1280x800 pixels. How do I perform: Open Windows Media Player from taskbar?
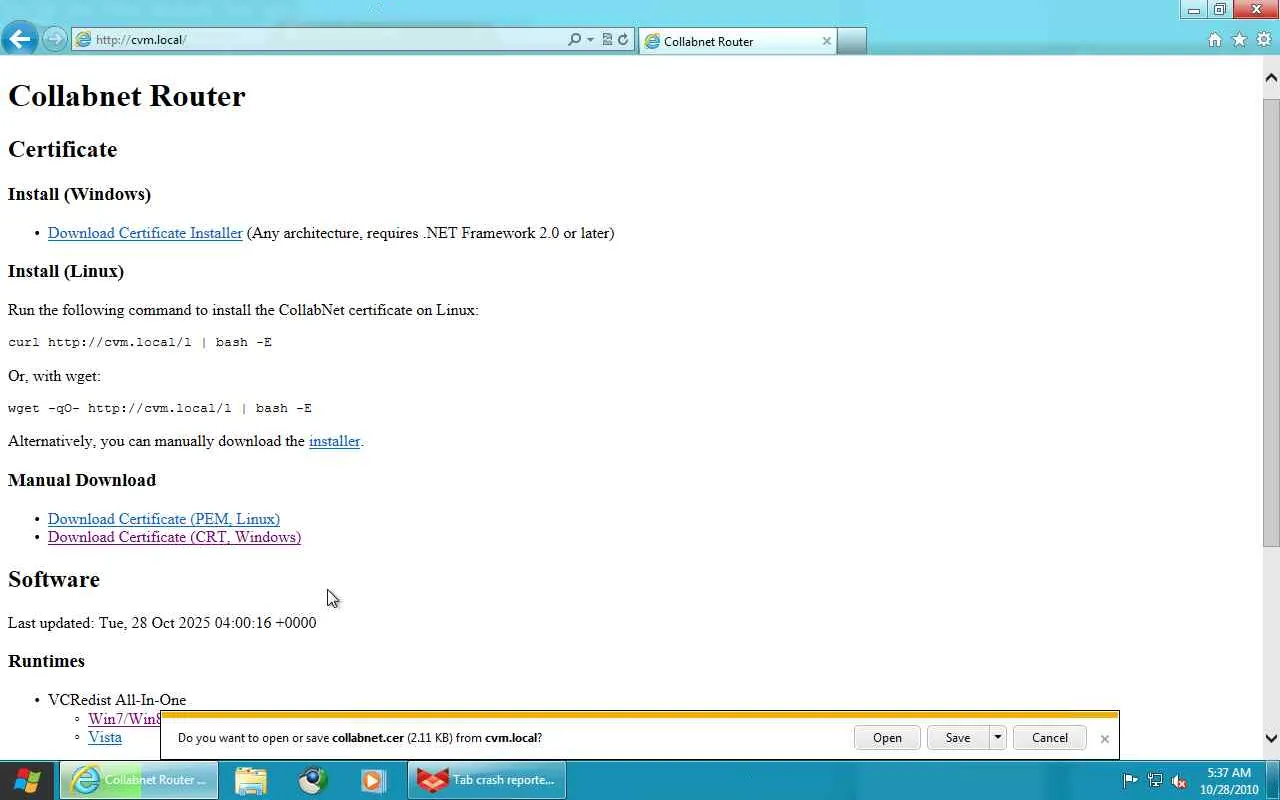click(374, 780)
